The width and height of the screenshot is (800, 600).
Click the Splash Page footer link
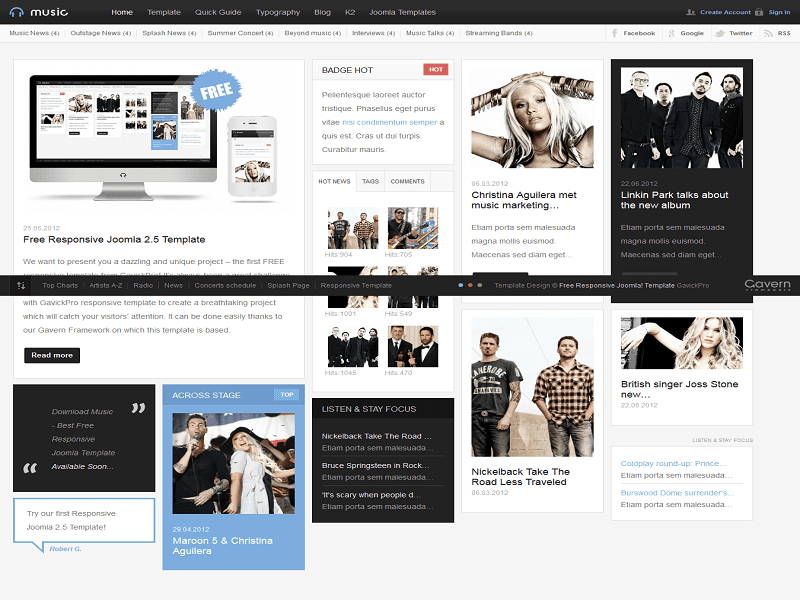288,286
